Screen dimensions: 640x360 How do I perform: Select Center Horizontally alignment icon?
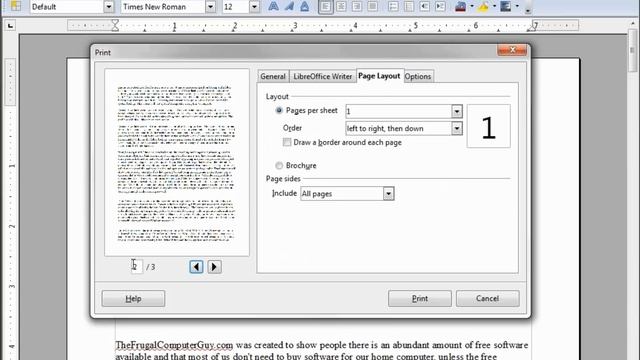tap(341, 7)
